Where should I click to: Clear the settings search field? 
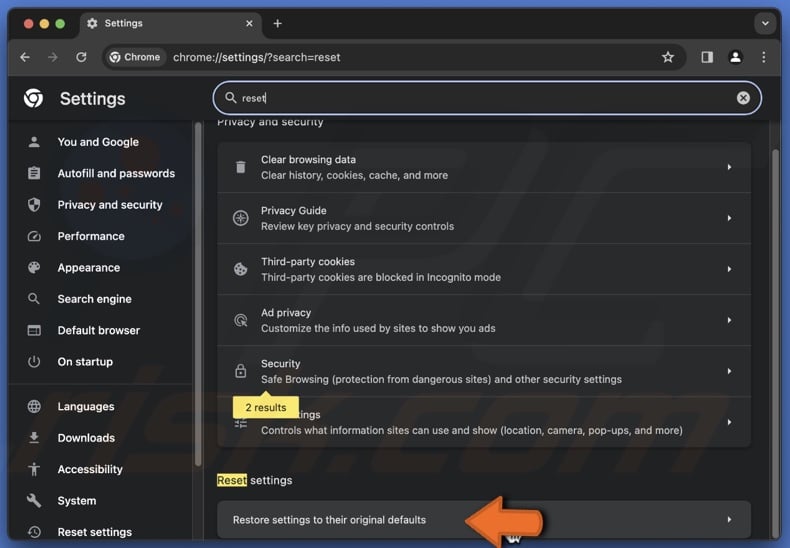tap(743, 98)
